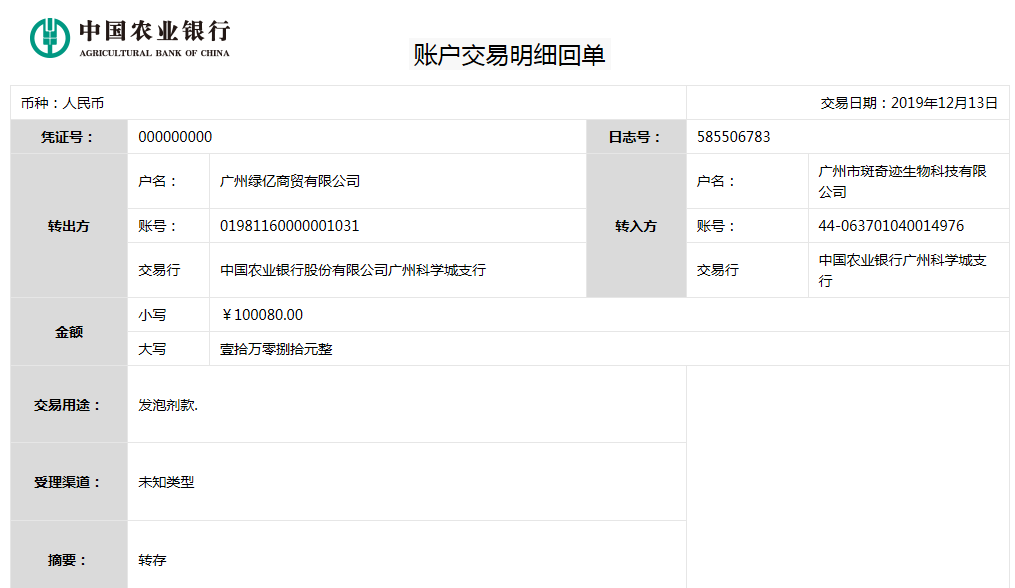Click the 交易用途 label cell
Screen dimensions: 1015x588
[69, 405]
